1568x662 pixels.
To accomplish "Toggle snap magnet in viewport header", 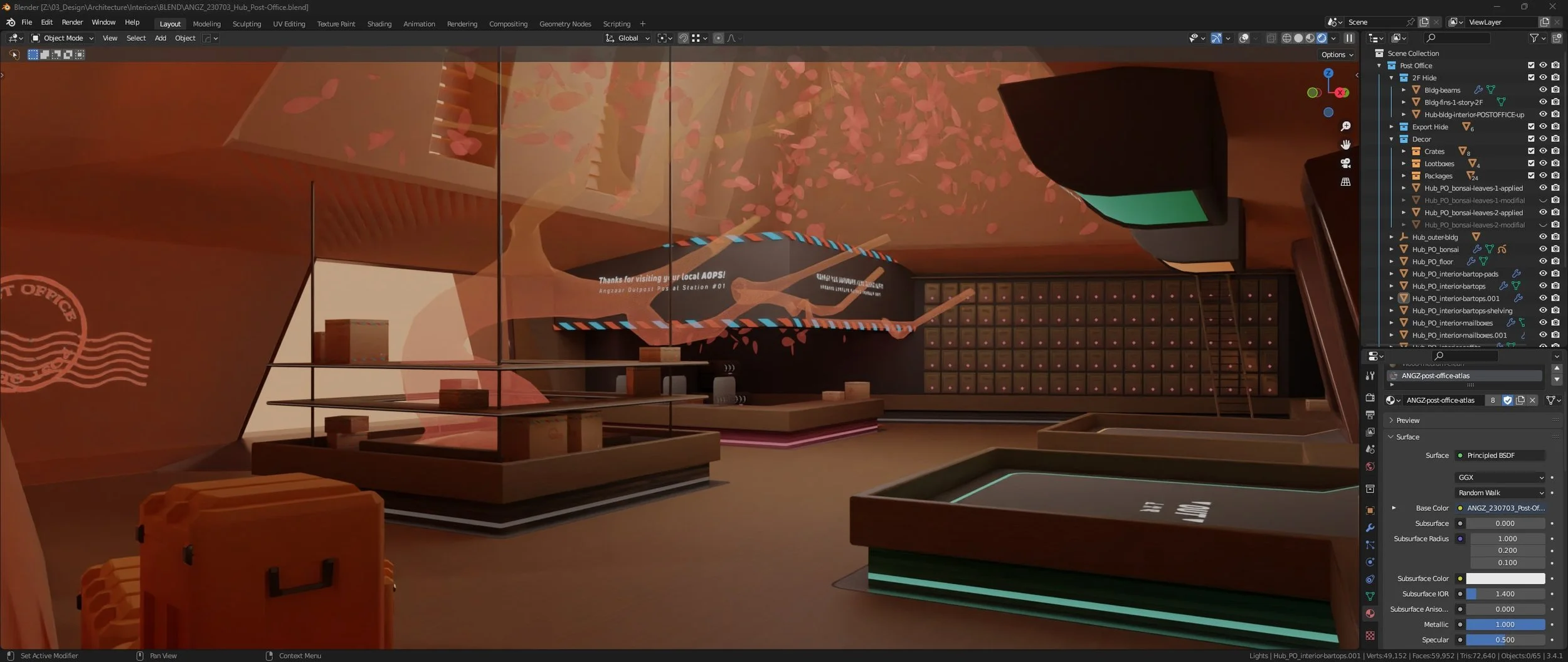I will pyautogui.click(x=684, y=38).
